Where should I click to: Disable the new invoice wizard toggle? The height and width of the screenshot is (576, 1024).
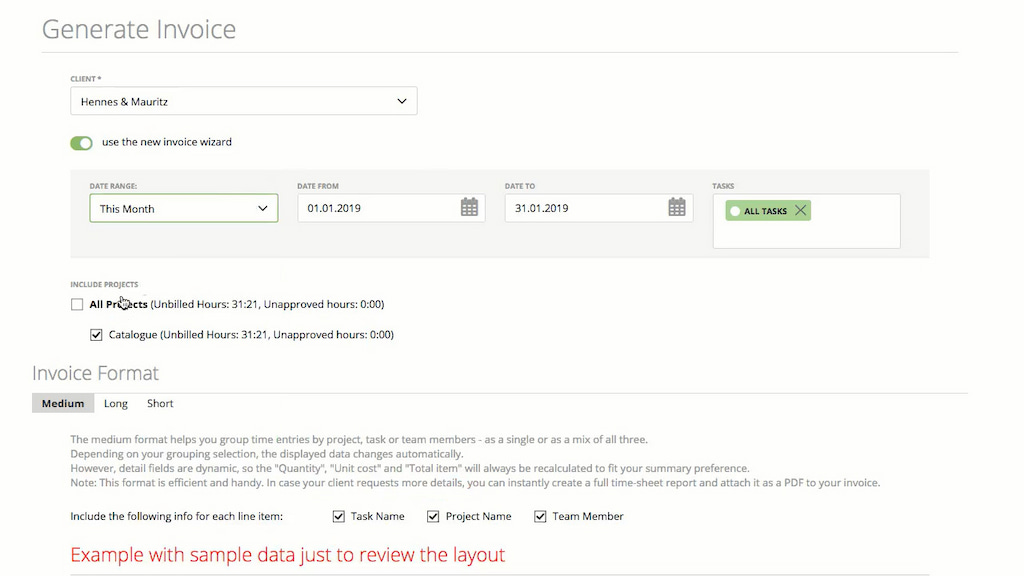81,142
